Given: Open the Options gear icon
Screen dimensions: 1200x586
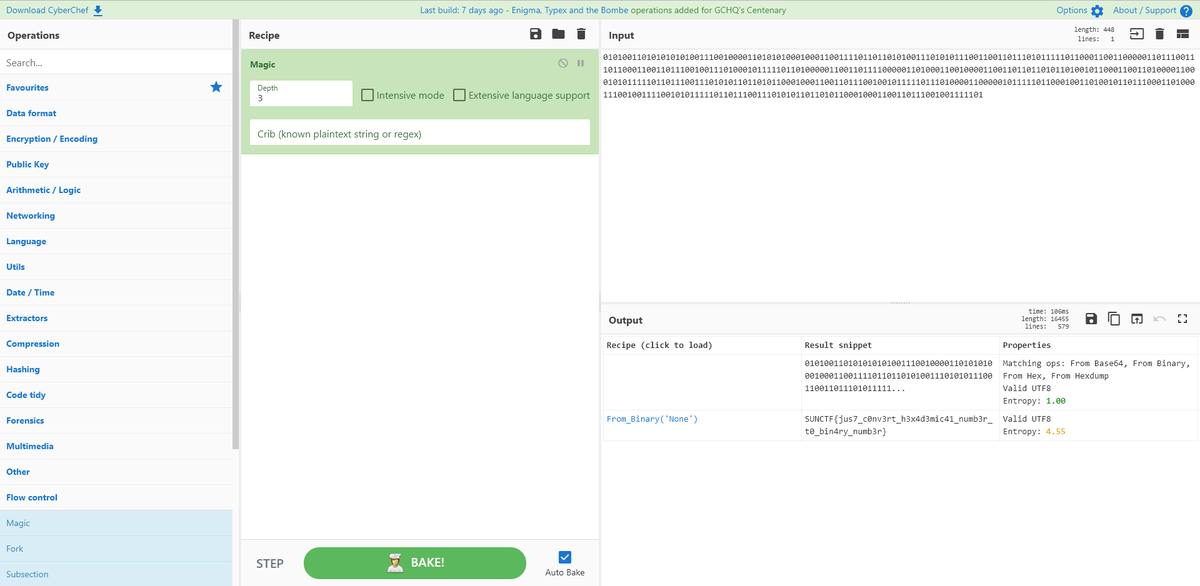Looking at the screenshot, I should click(x=1097, y=11).
